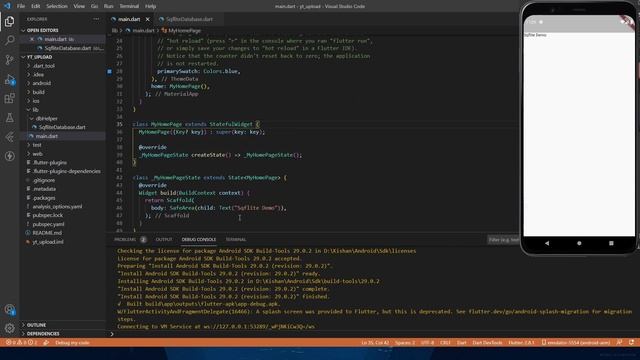
Task: Expand the test folder
Action: click(x=37, y=145)
